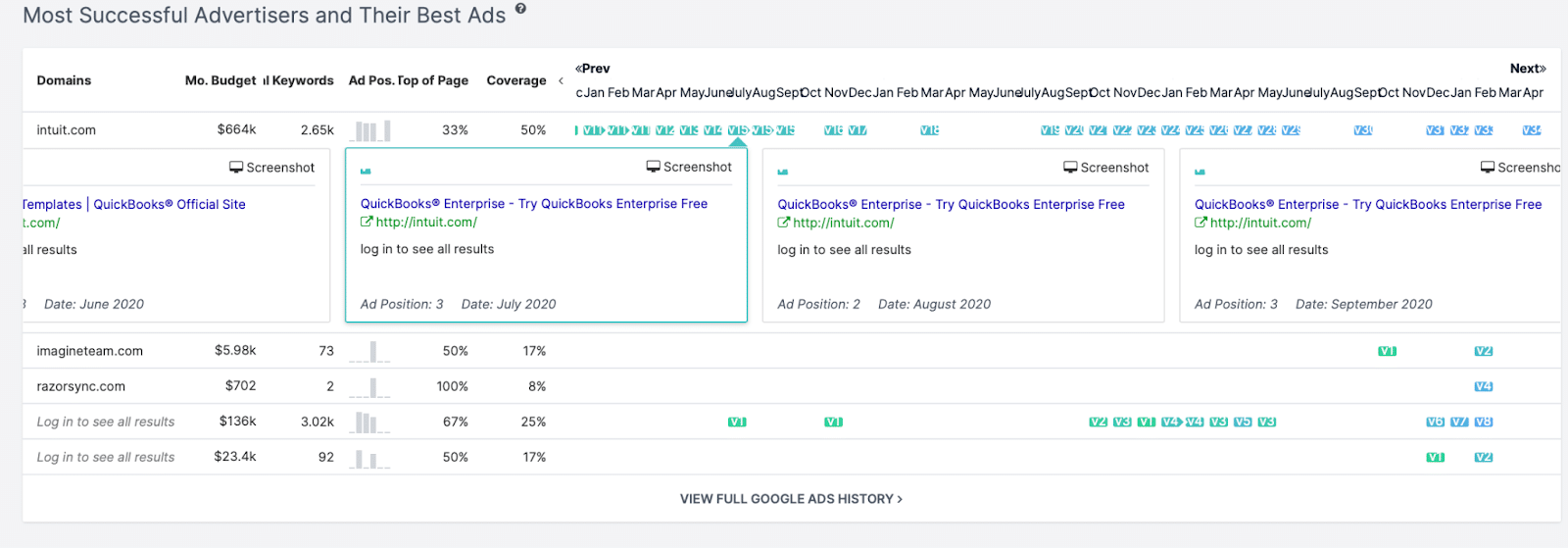
Task: Select intuit.com V26 ad version marker
Action: coord(1218,130)
